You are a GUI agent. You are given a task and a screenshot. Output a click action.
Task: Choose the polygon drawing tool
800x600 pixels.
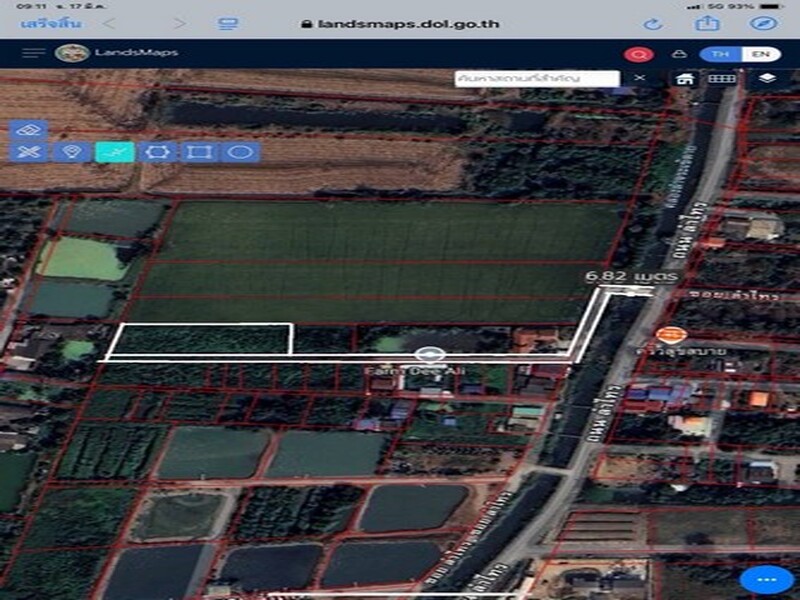click(x=158, y=152)
